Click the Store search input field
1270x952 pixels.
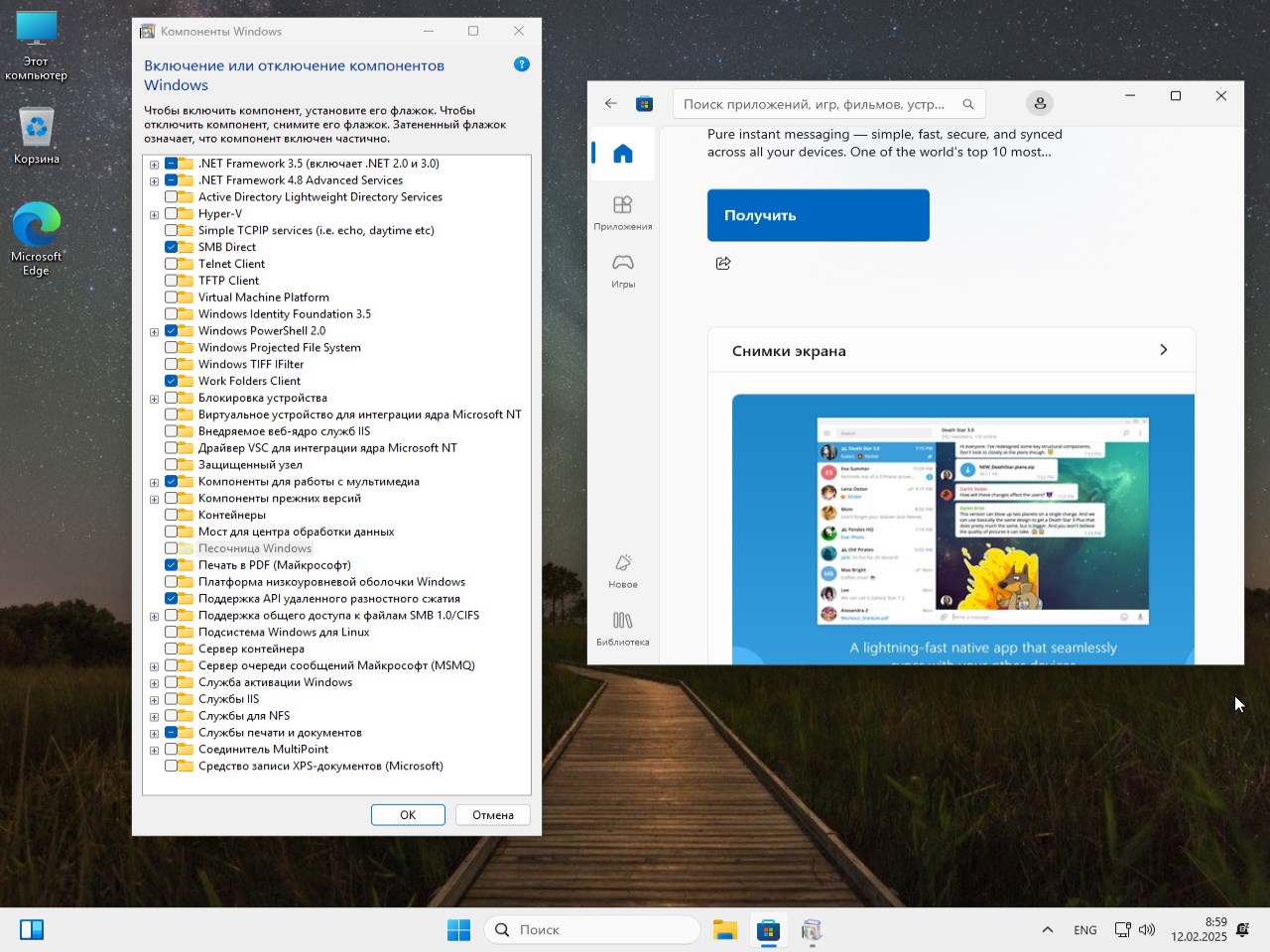[814, 104]
